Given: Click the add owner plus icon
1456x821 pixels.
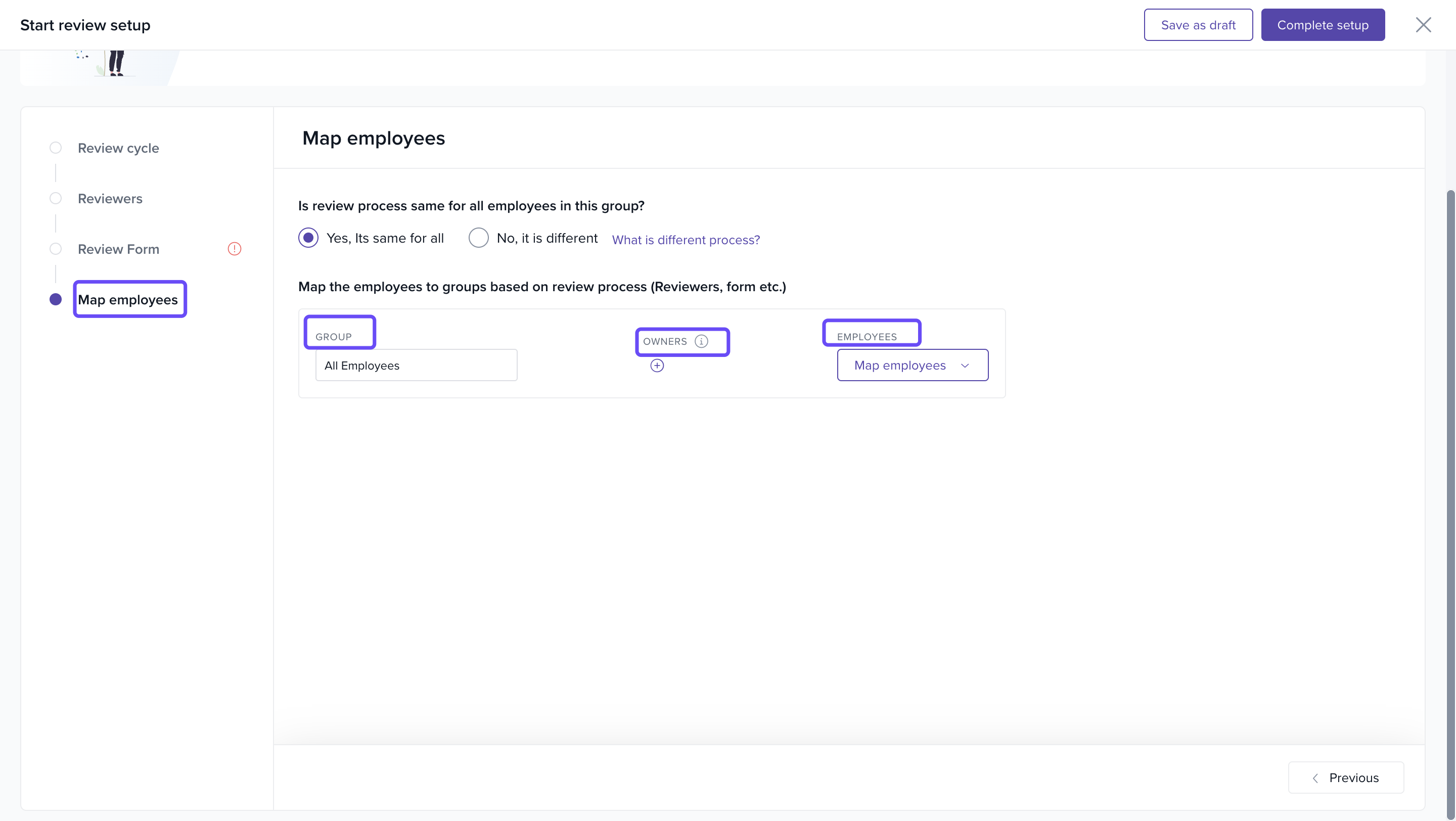Looking at the screenshot, I should coord(657,366).
